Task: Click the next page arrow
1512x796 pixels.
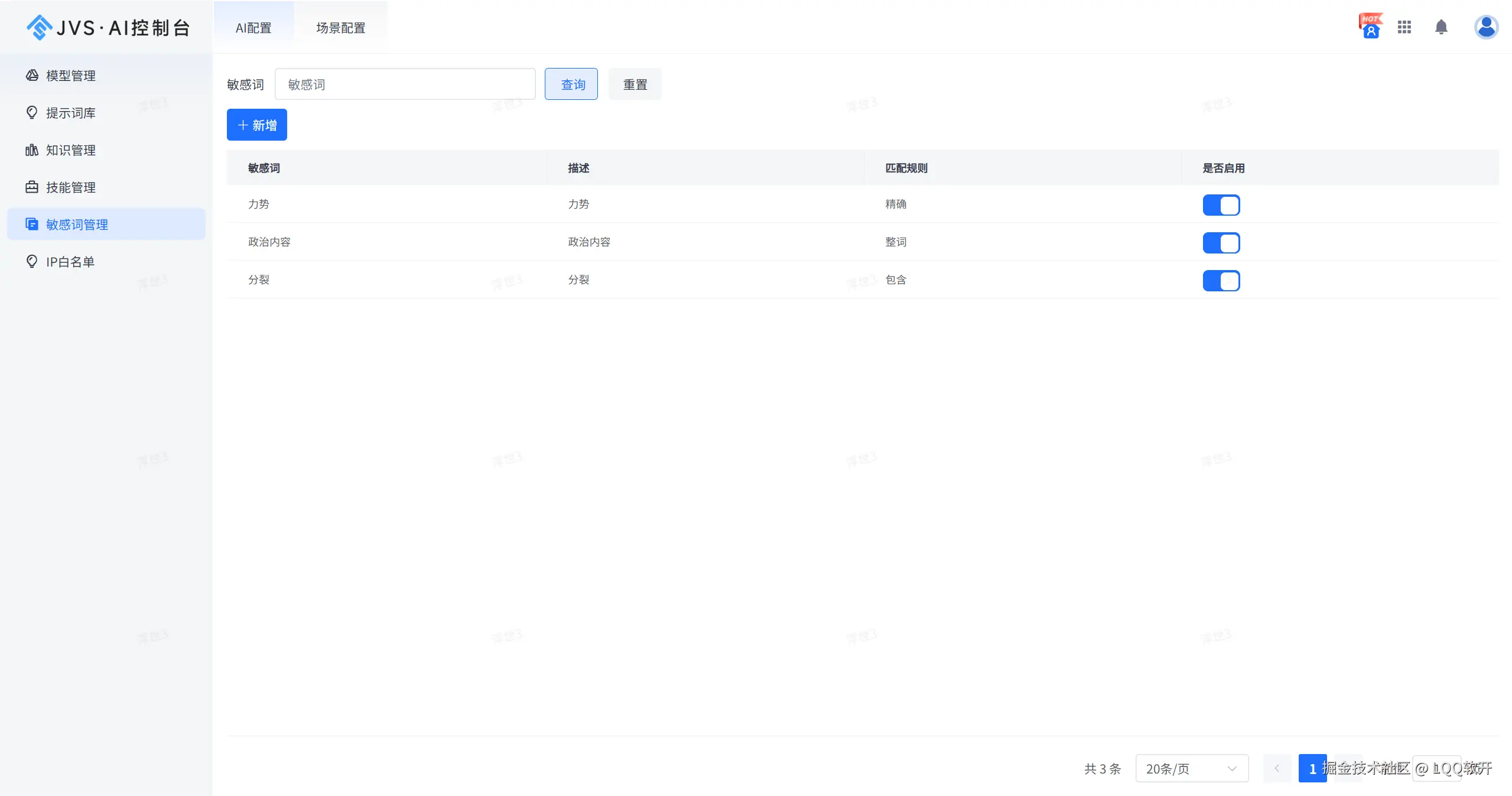Action: pos(1350,769)
